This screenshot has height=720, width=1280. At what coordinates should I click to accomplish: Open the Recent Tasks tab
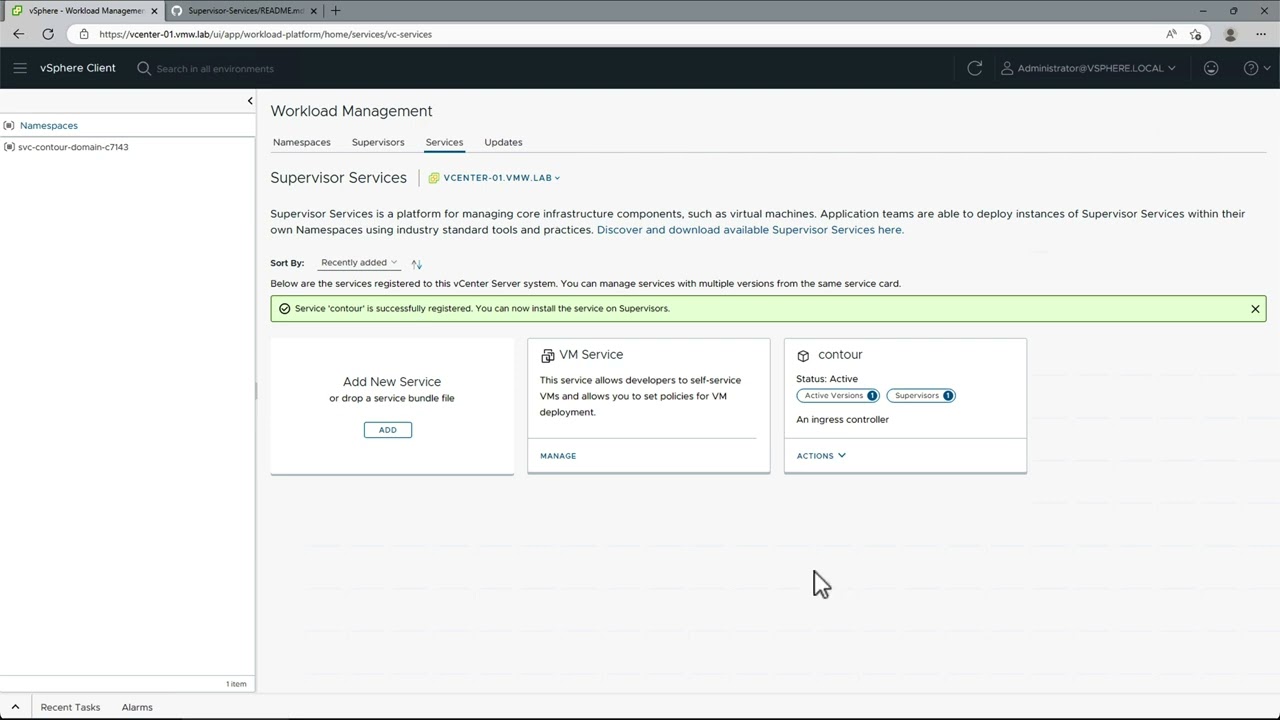coord(70,707)
